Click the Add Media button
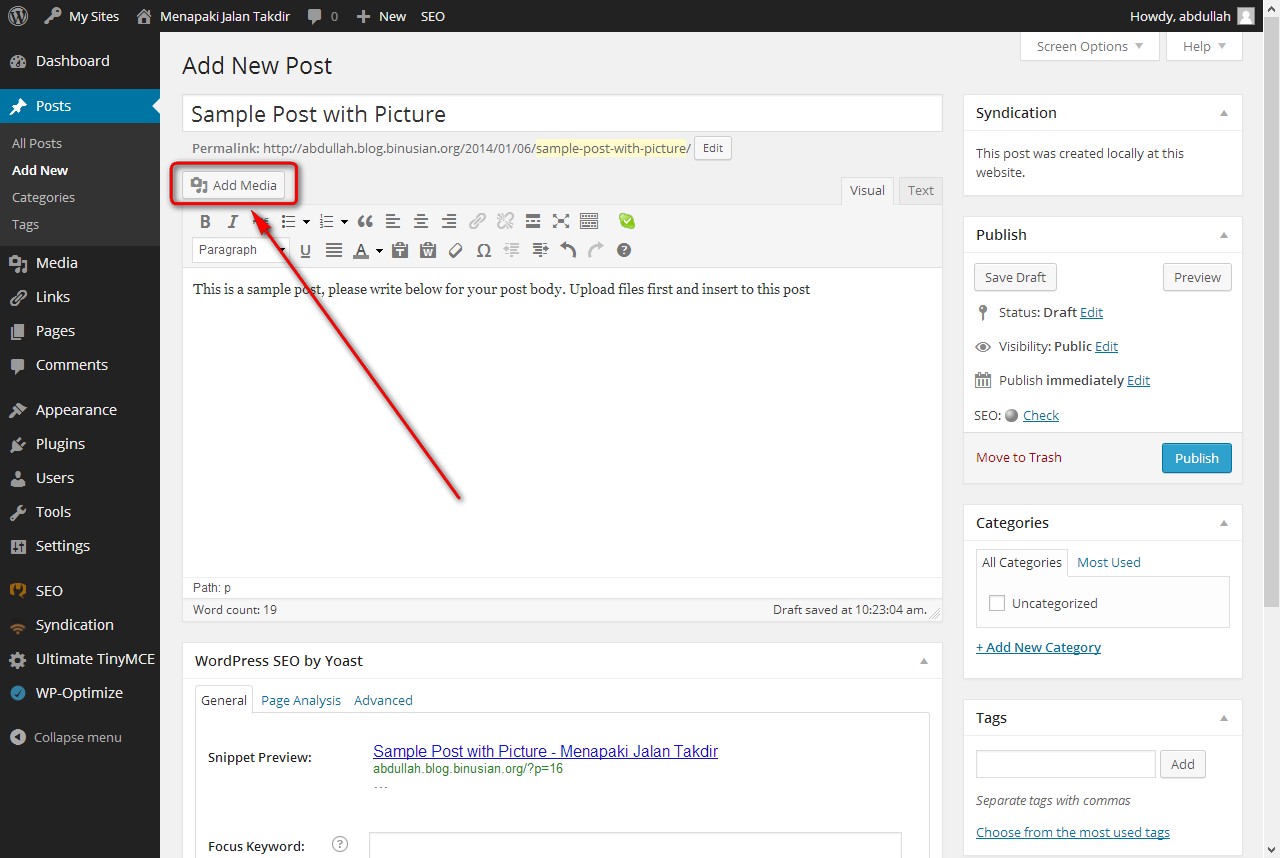The height and width of the screenshot is (858, 1280). (x=234, y=185)
